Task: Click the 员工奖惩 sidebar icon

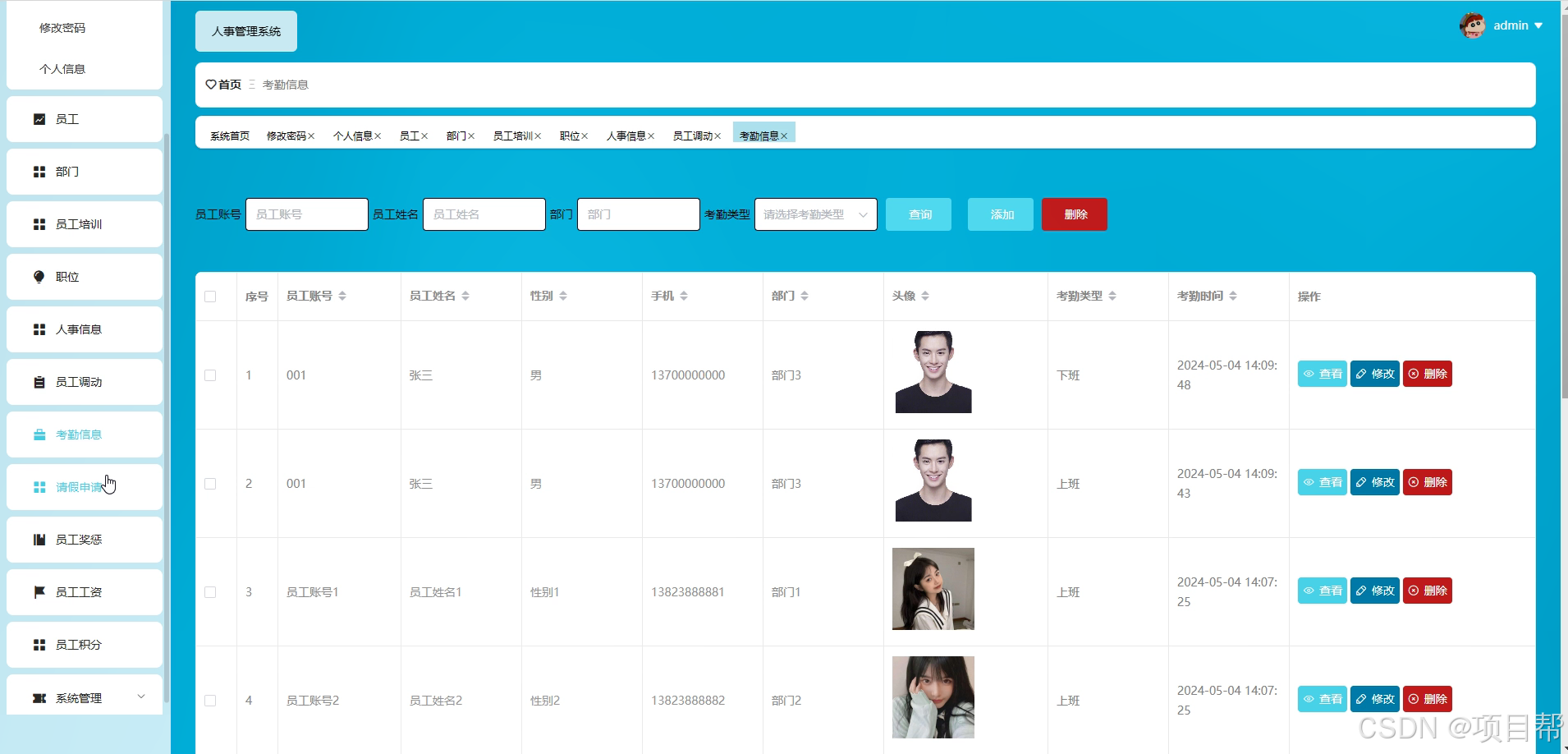Action: (x=39, y=540)
